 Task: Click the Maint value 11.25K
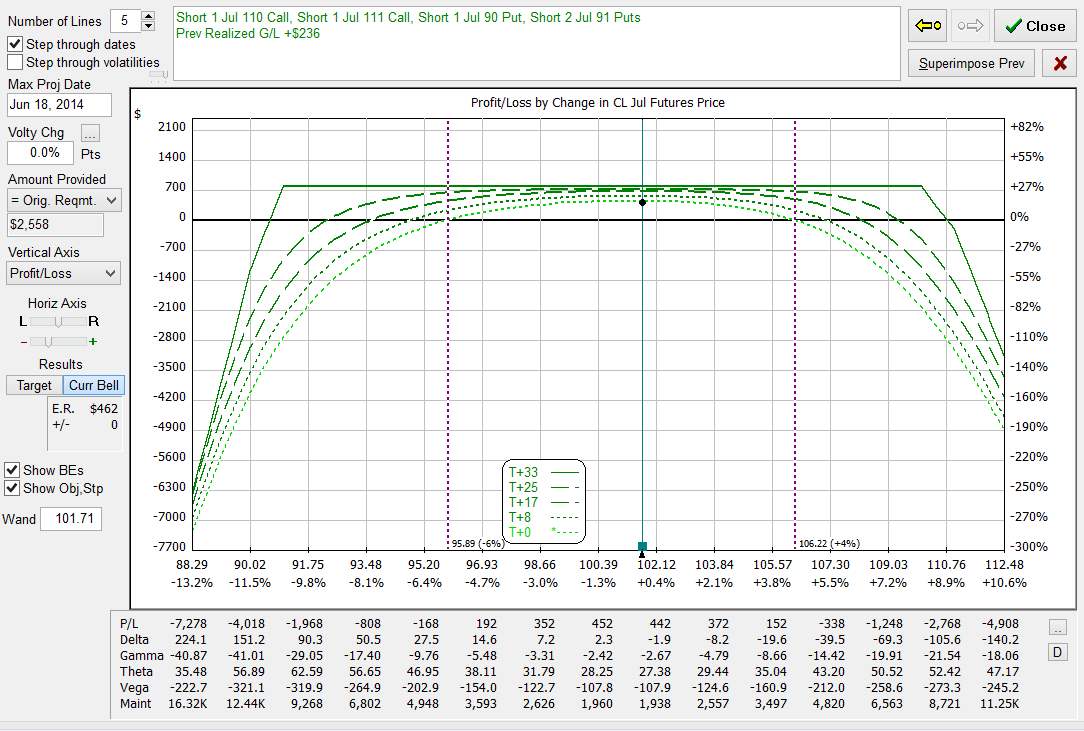point(999,704)
